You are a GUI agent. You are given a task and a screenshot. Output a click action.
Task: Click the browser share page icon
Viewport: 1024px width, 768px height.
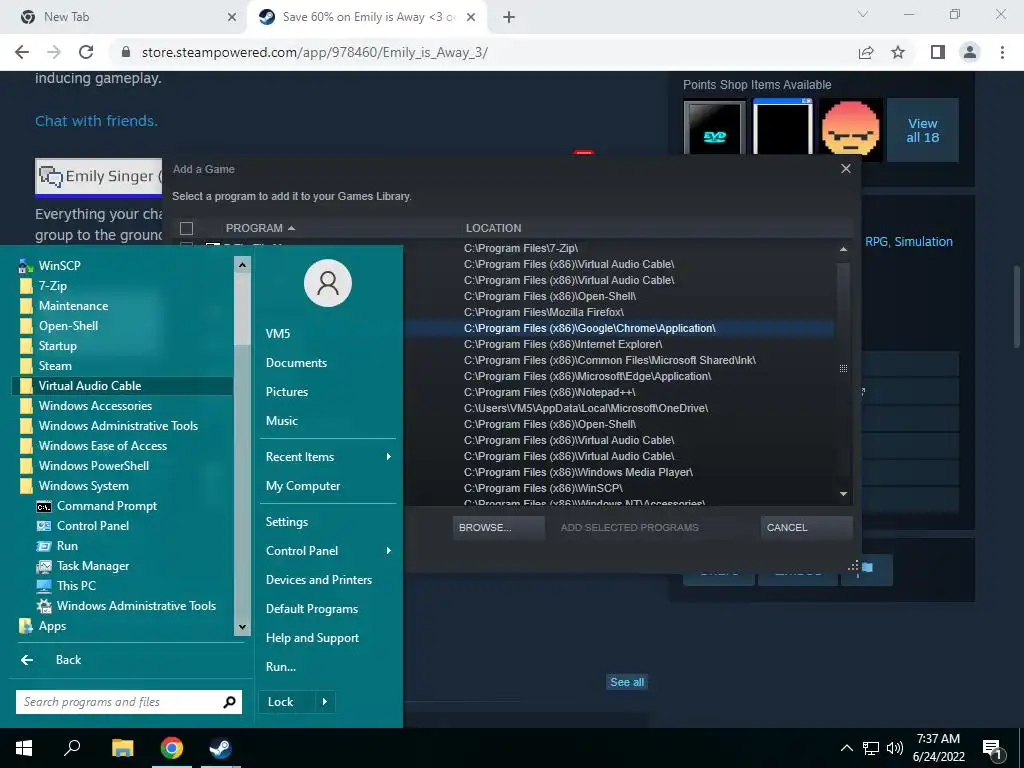click(866, 52)
